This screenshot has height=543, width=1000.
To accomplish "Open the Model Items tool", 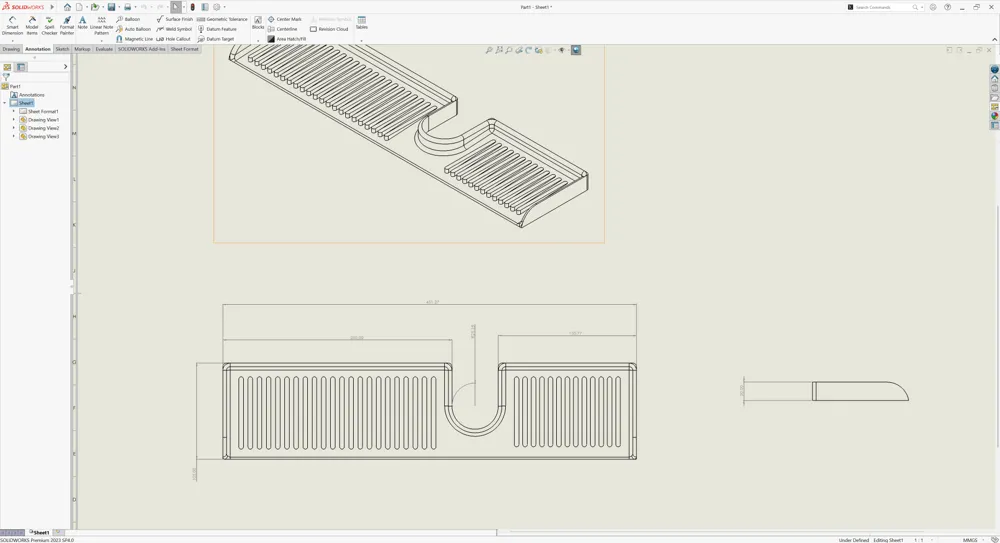I will (x=32, y=26).
